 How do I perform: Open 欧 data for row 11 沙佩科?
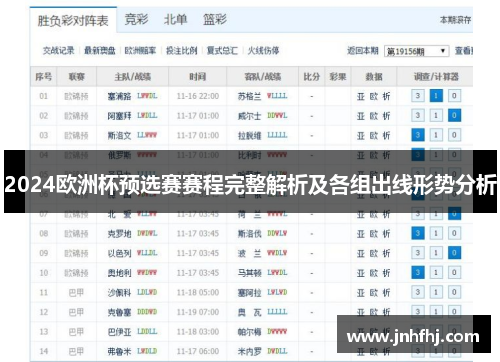tap(374, 293)
